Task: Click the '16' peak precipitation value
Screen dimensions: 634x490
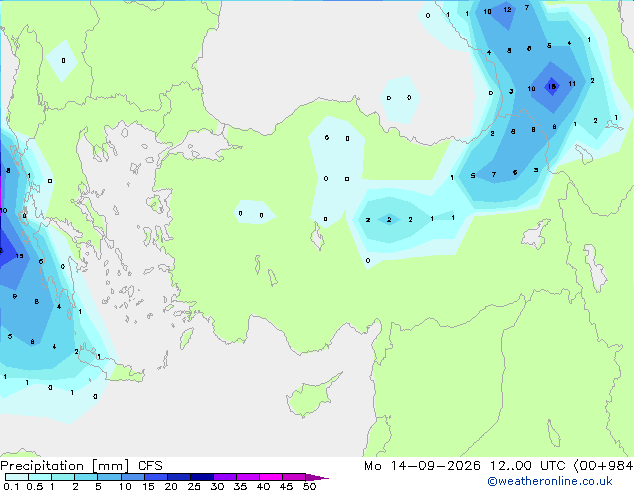Action: point(552,86)
